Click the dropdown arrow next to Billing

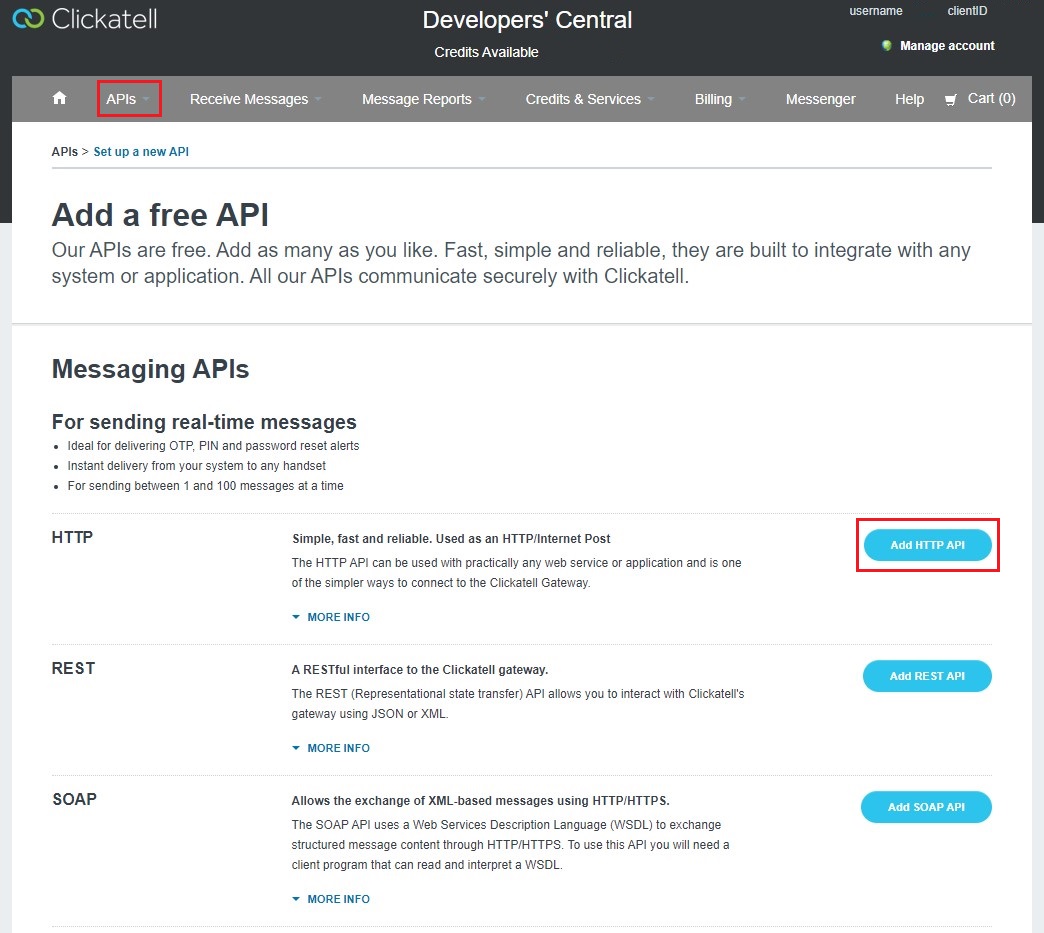pos(742,100)
